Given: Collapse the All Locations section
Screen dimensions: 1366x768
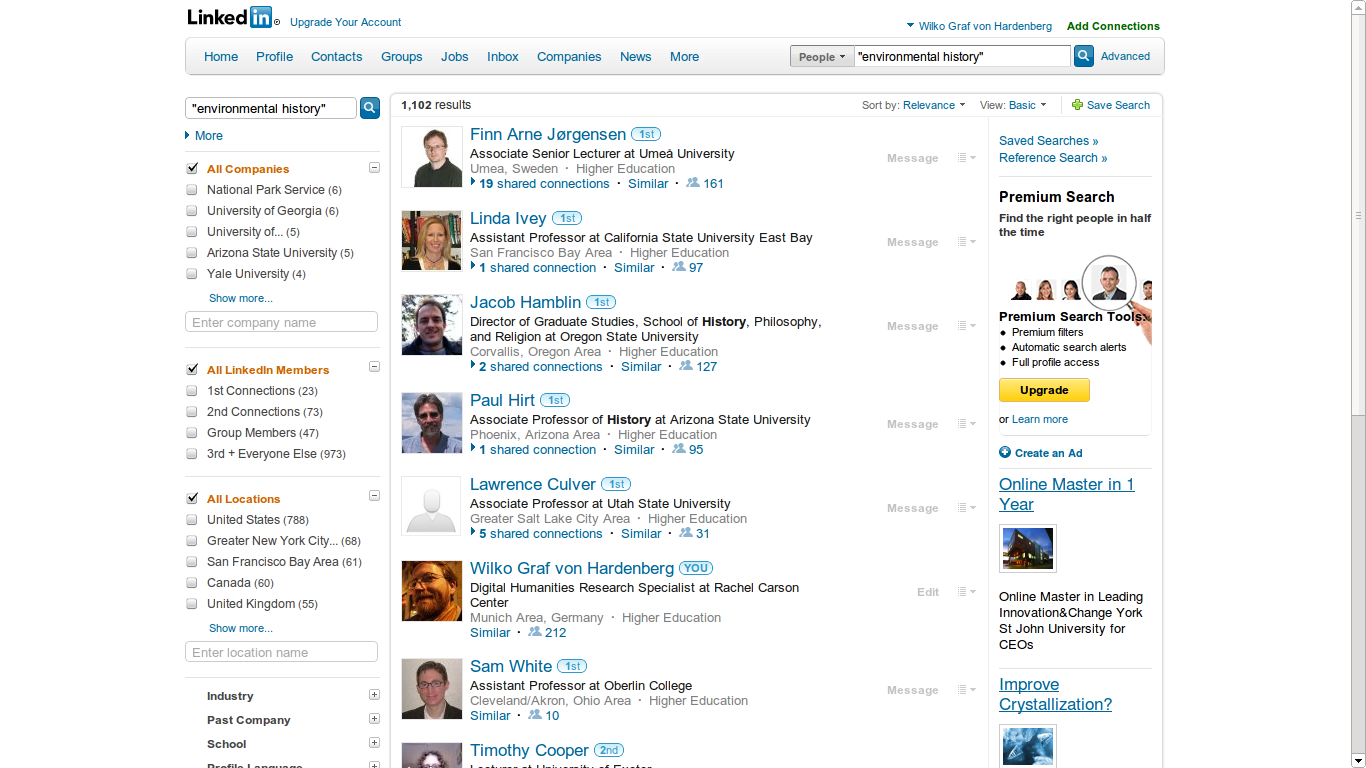Looking at the screenshot, I should 374,496.
